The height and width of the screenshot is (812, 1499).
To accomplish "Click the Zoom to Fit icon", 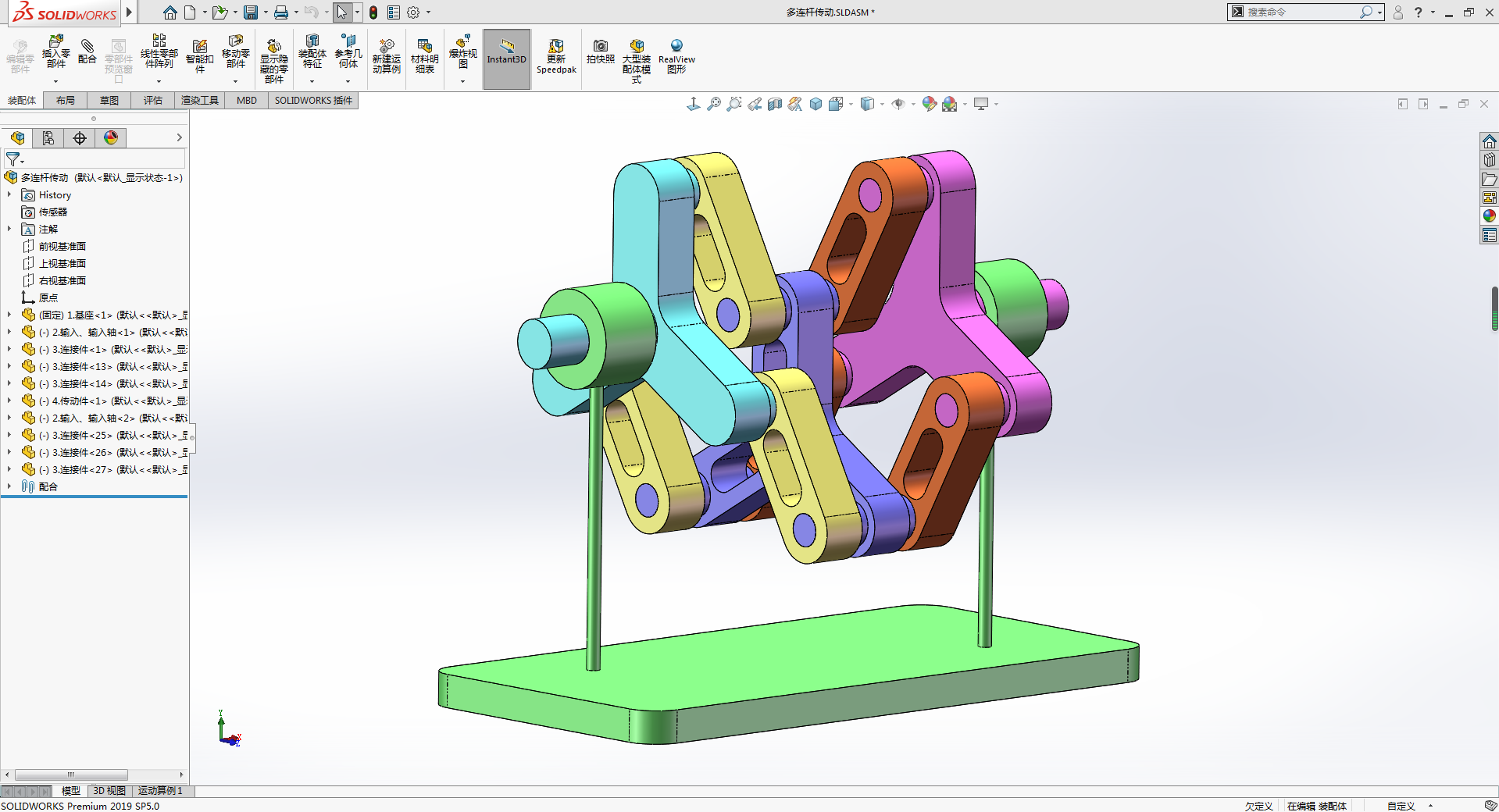I will [x=714, y=104].
